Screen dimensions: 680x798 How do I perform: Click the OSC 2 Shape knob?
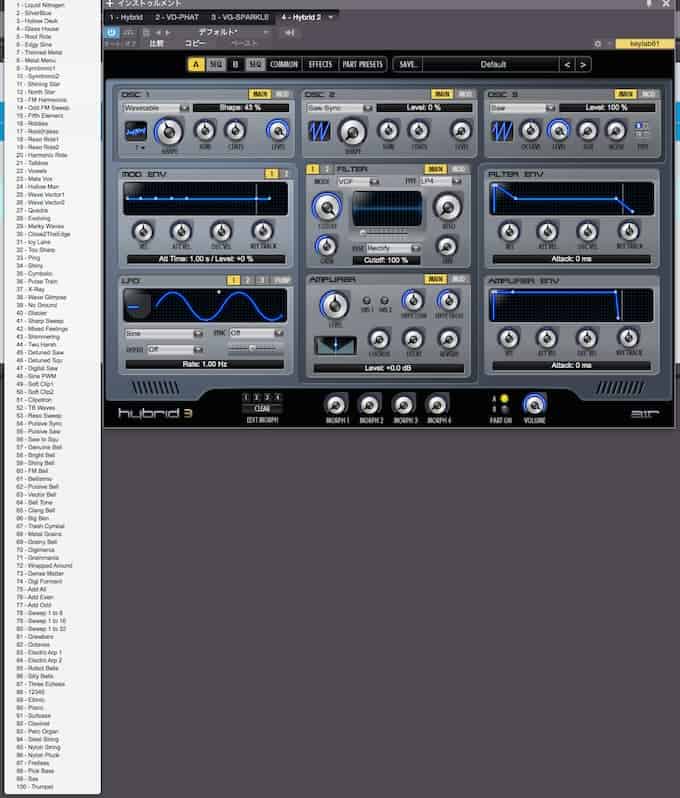click(352, 132)
